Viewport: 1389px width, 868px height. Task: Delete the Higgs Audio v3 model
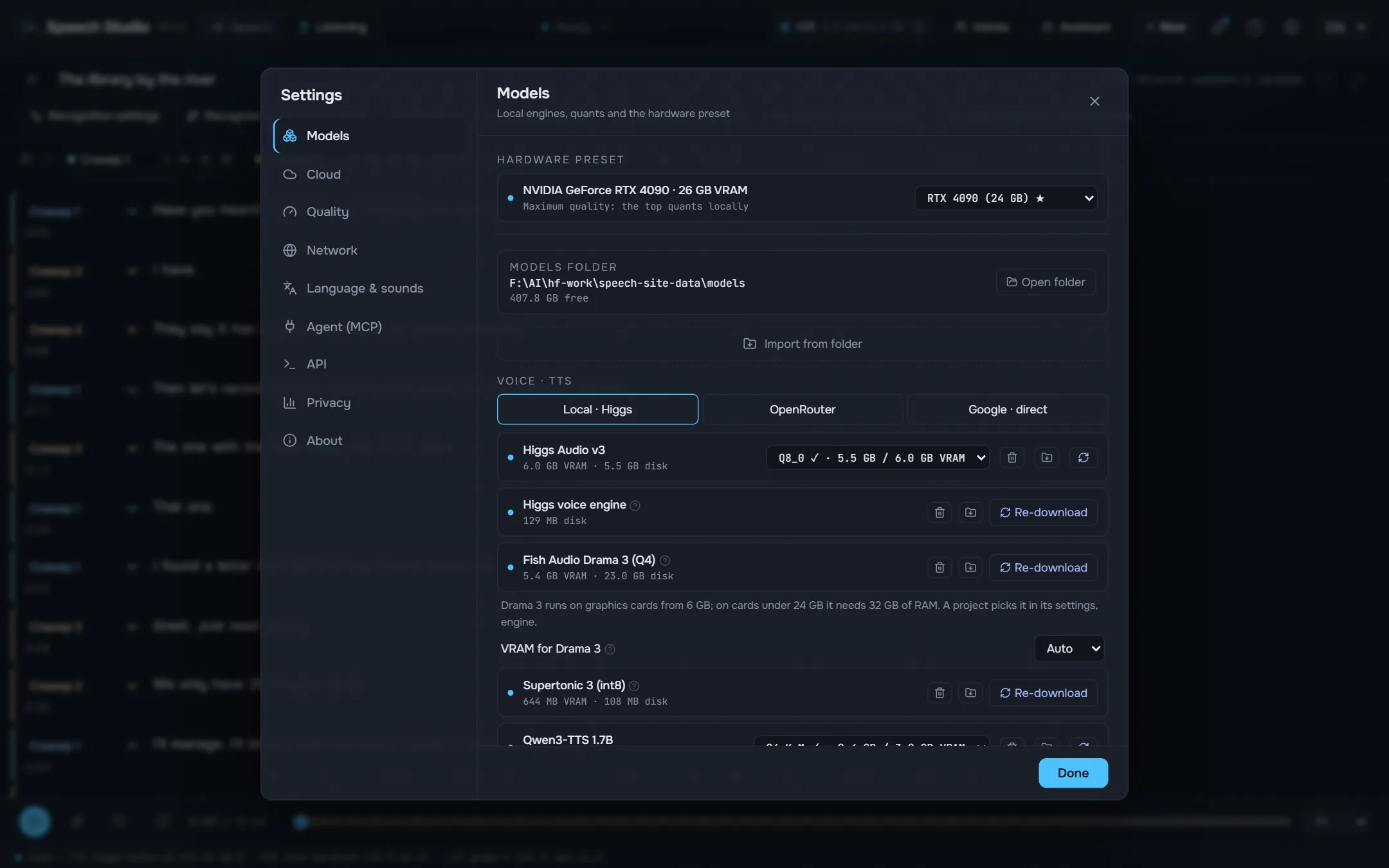pyautogui.click(x=1012, y=457)
